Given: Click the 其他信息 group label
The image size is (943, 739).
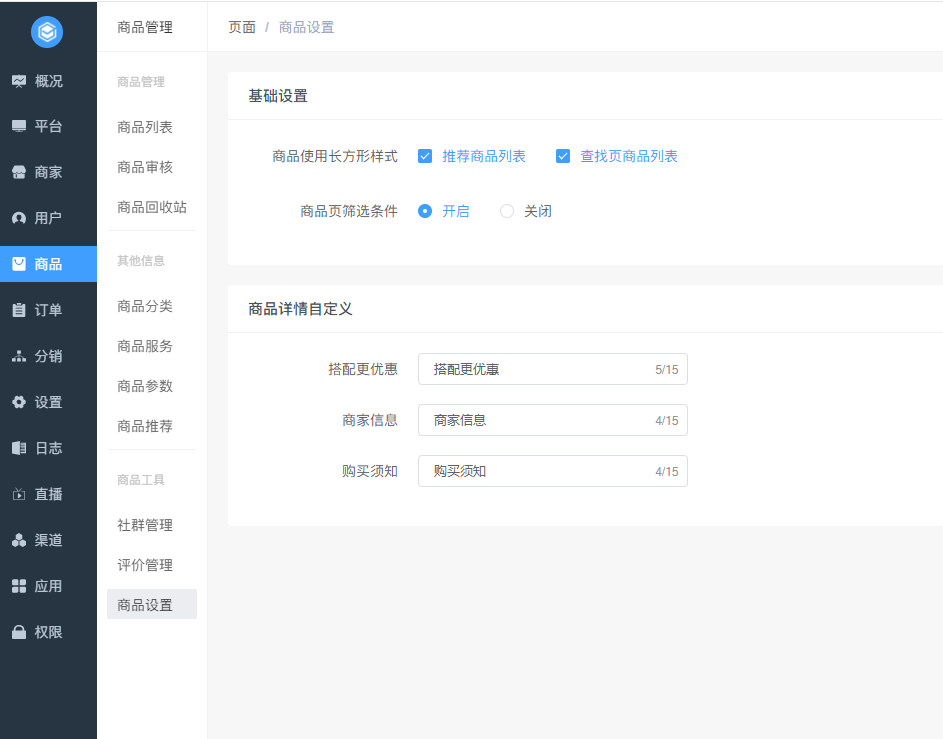Looking at the screenshot, I should coord(141,260).
